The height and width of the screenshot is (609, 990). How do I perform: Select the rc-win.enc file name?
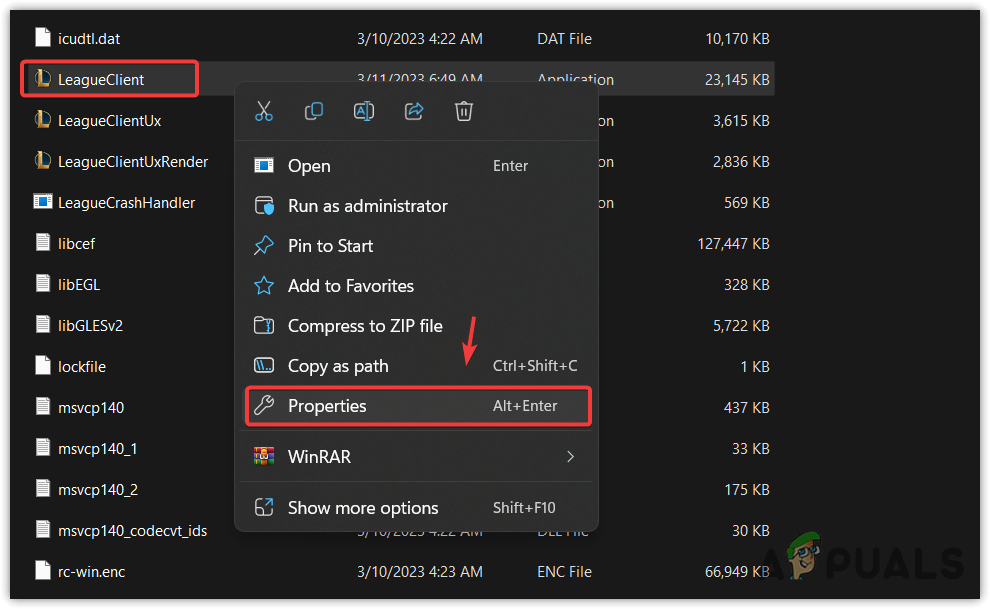(x=92, y=572)
